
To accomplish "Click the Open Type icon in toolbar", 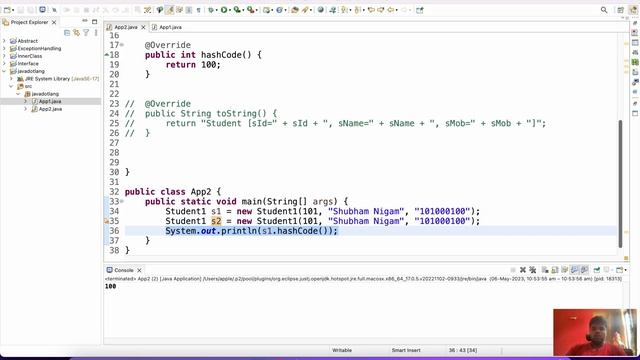I will coord(295,10).
